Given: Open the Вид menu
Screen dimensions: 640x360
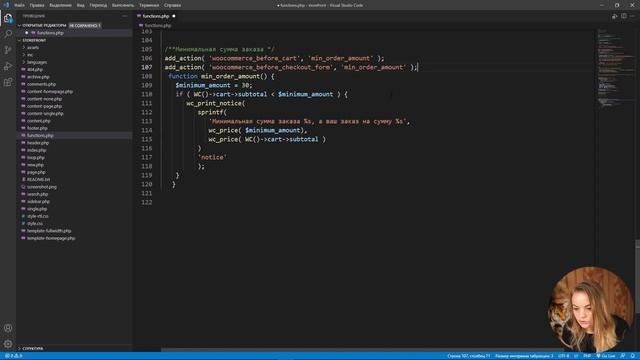Looking at the screenshot, I should point(81,5).
